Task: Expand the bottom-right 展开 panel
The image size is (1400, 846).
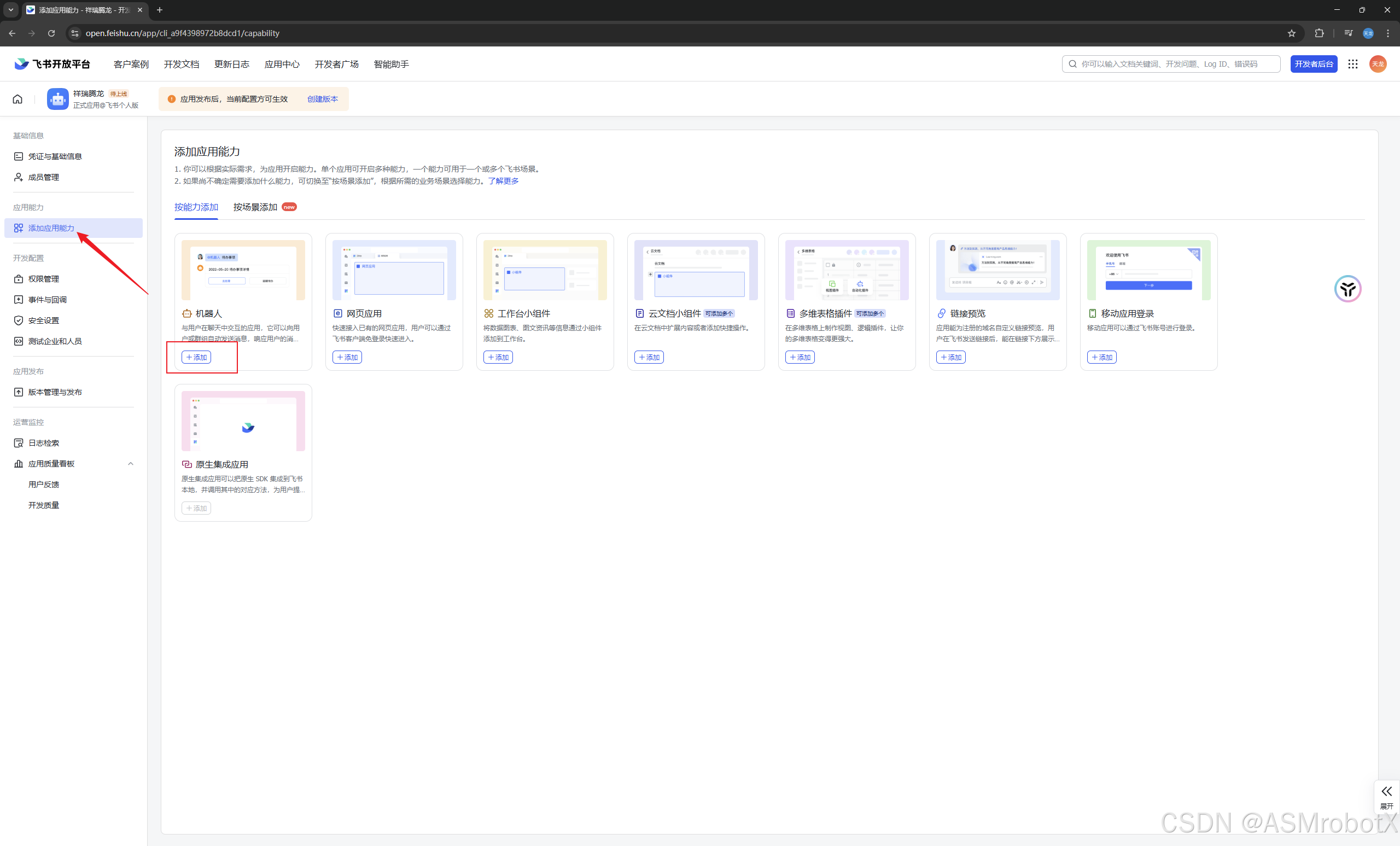Action: [x=1386, y=796]
